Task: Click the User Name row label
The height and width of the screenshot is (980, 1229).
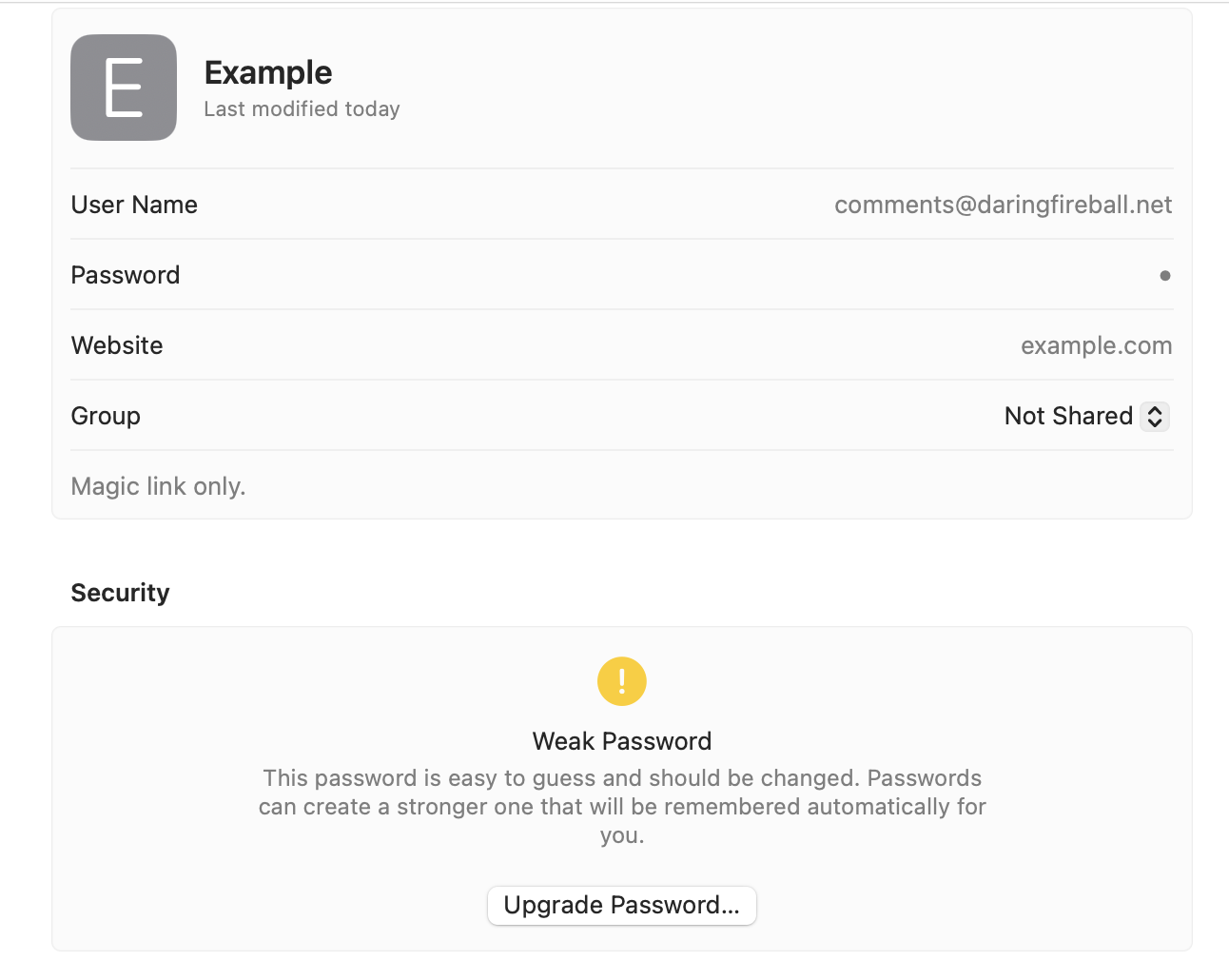Action: 134,205
